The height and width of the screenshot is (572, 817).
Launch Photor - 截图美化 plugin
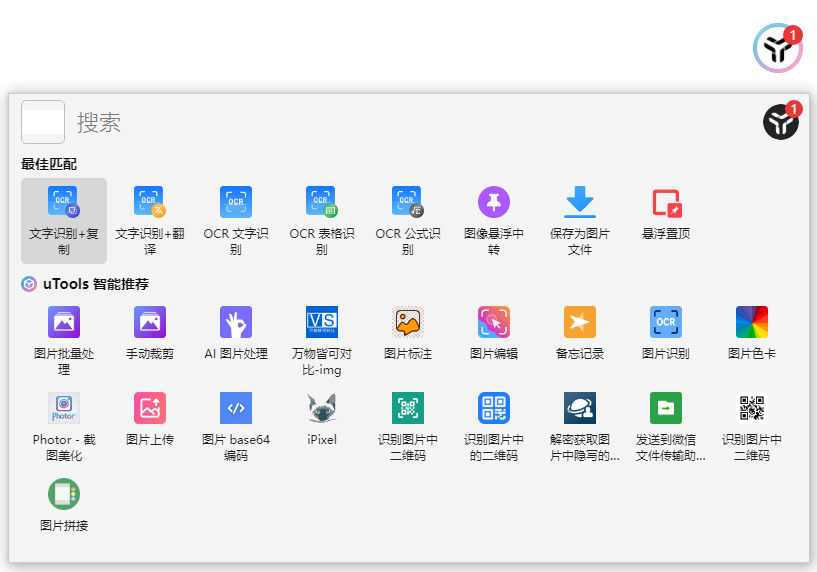click(64, 409)
